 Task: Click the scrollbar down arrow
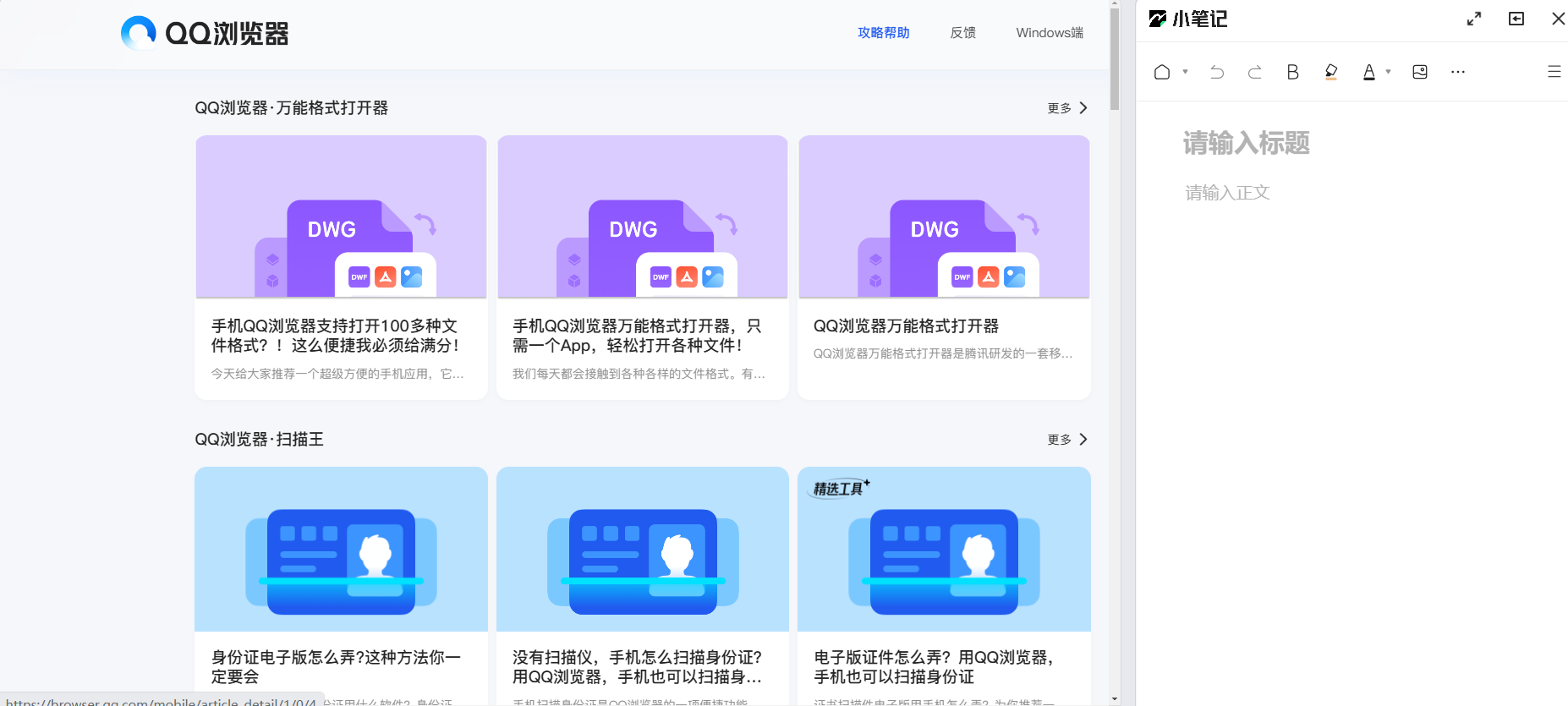click(x=1115, y=699)
